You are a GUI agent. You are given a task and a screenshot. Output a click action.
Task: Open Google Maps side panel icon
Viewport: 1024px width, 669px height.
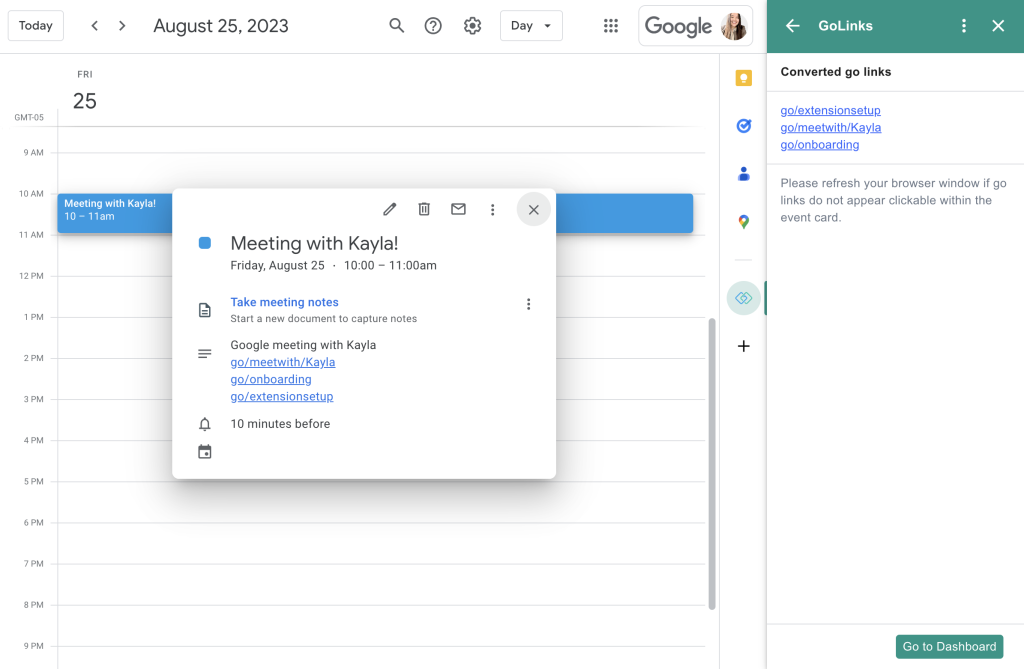743,221
